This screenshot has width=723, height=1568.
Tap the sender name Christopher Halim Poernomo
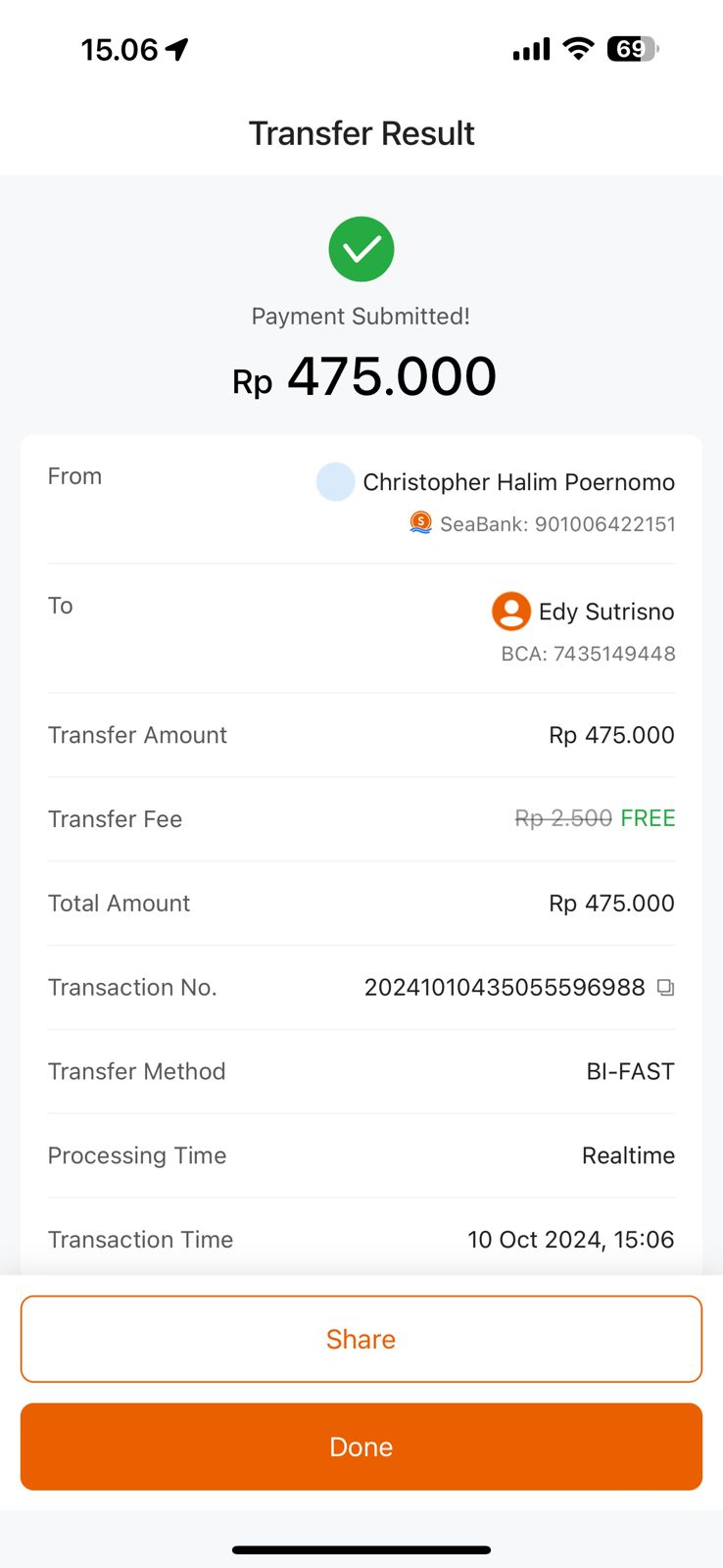(x=518, y=482)
